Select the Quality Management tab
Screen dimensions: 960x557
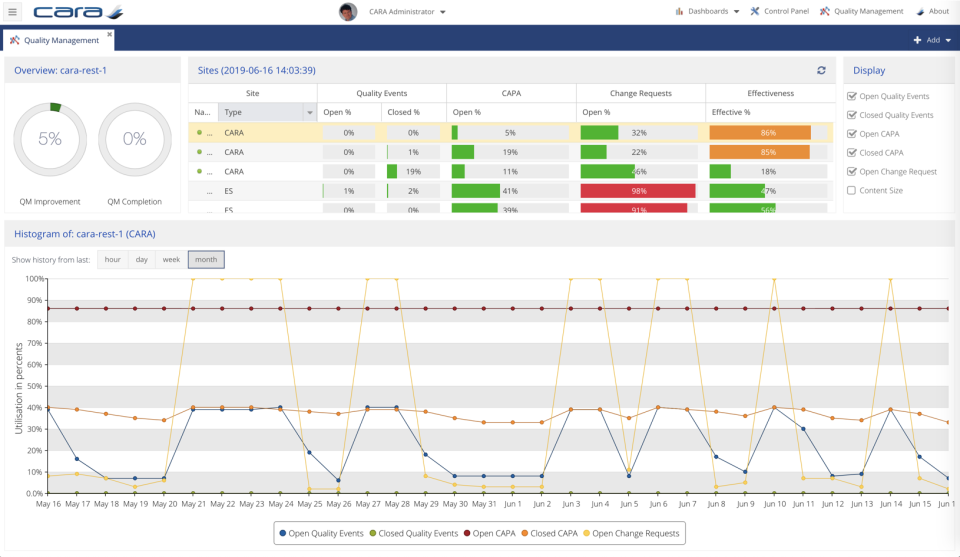click(x=59, y=40)
